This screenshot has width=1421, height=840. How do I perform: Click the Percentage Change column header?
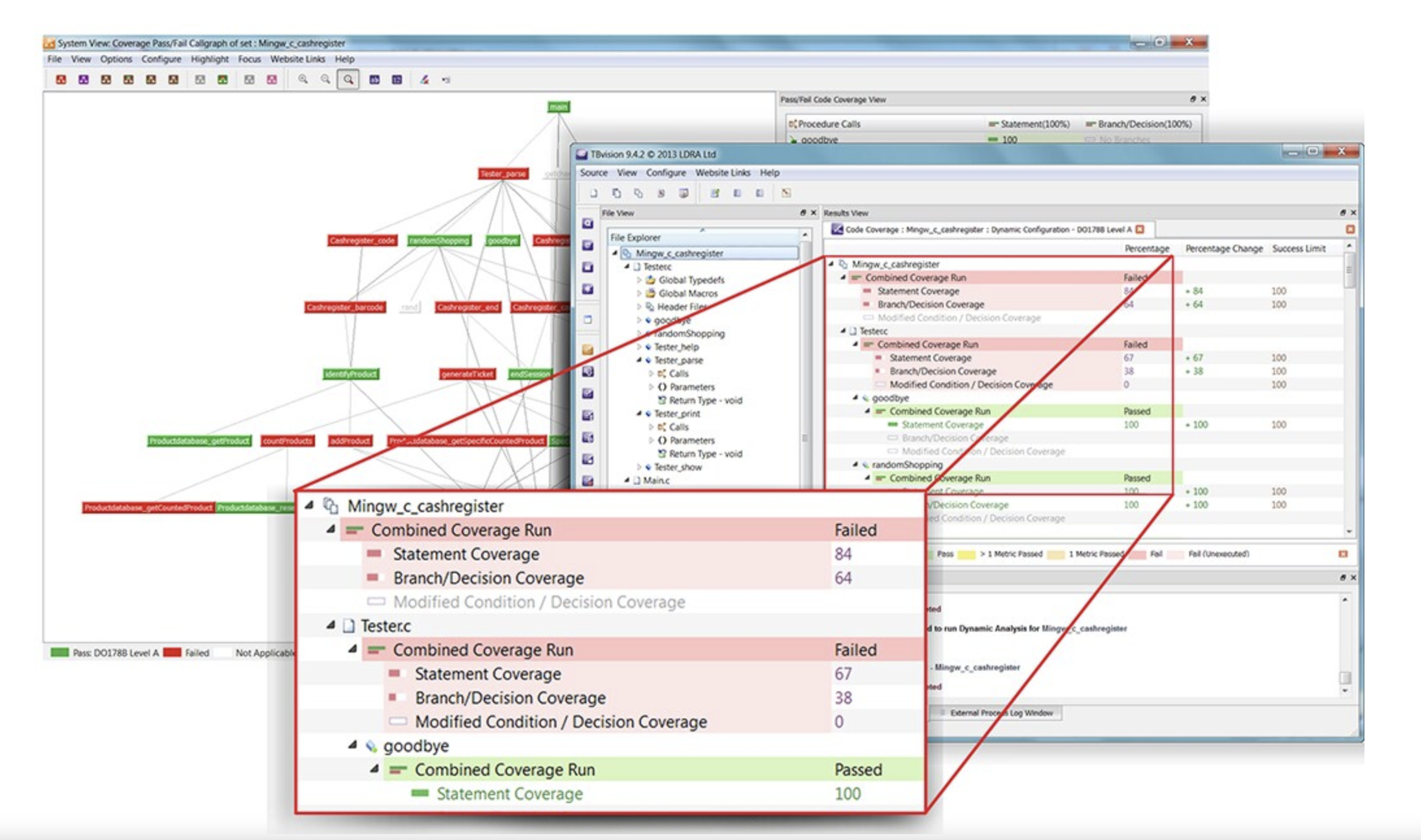1224,249
